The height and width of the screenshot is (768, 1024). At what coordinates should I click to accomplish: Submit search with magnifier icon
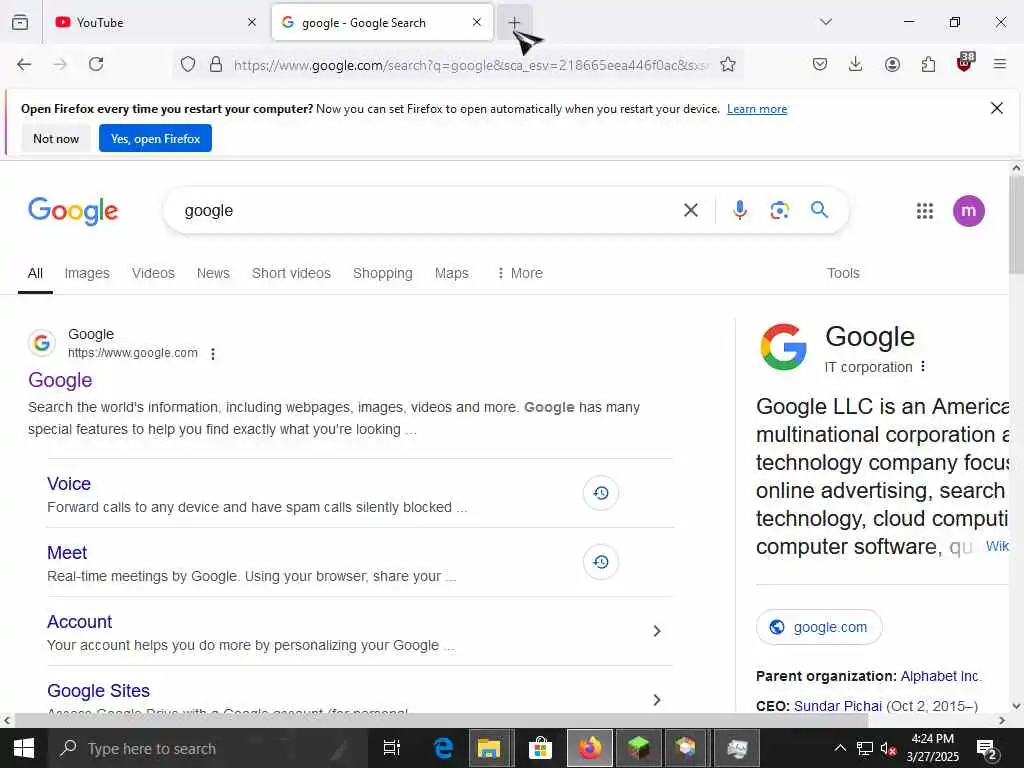pyautogui.click(x=820, y=210)
